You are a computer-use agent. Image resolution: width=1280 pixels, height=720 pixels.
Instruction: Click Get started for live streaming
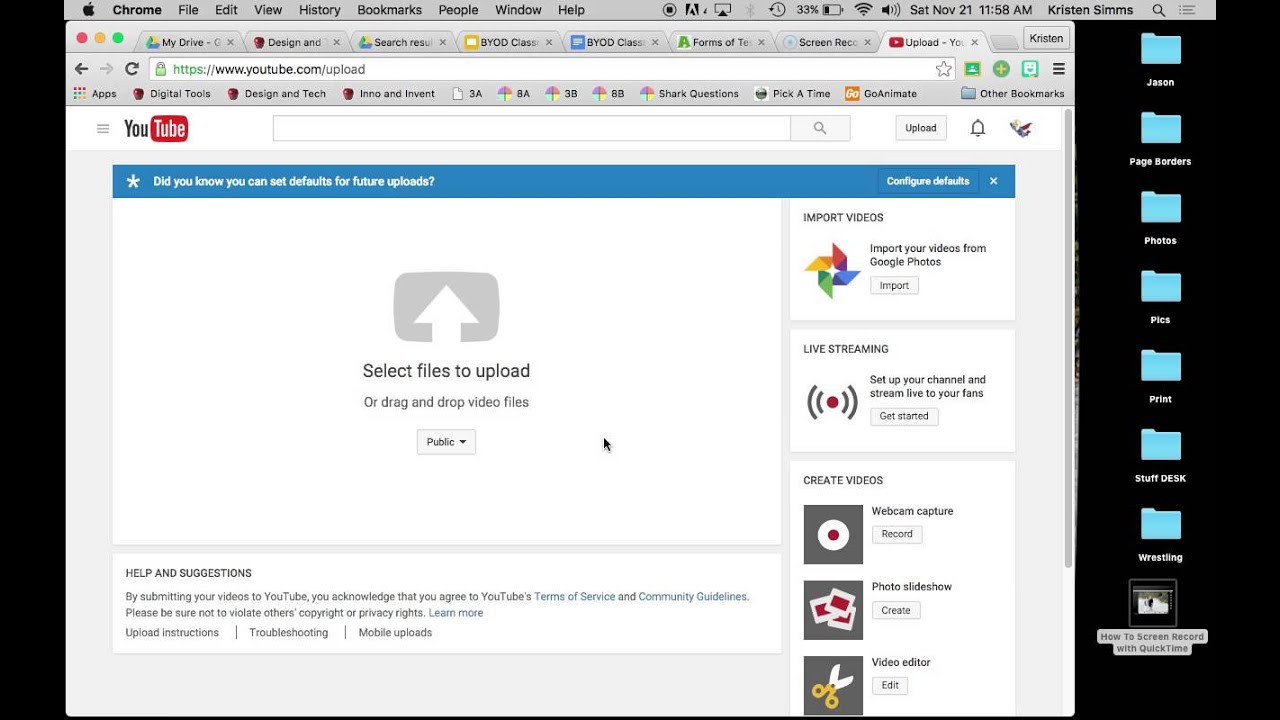point(904,416)
